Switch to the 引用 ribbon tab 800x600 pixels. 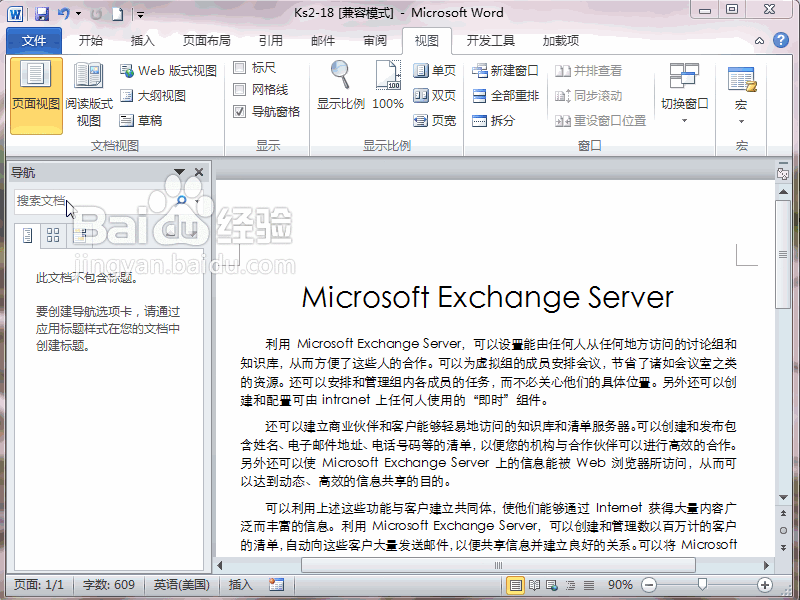(270, 41)
